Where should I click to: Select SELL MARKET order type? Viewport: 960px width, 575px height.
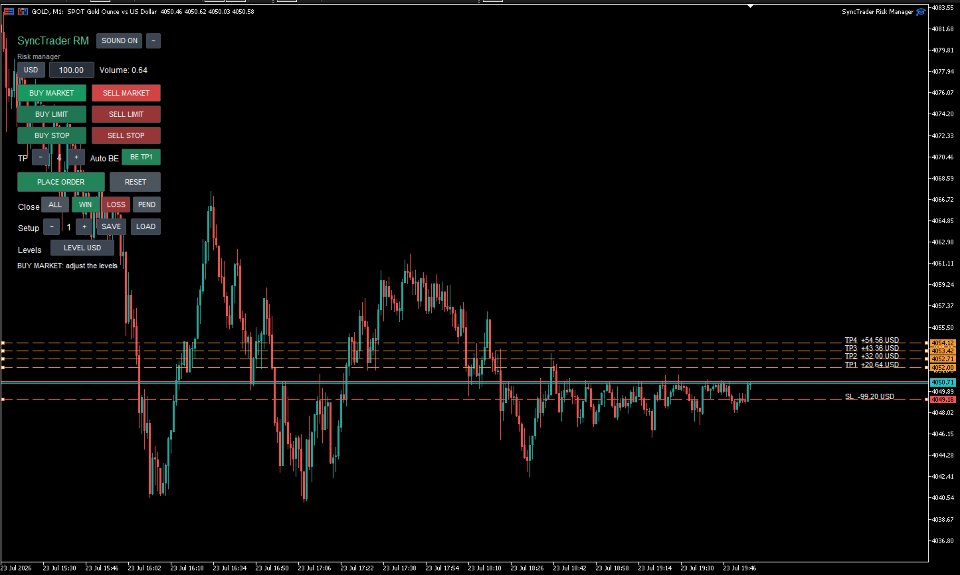point(126,93)
